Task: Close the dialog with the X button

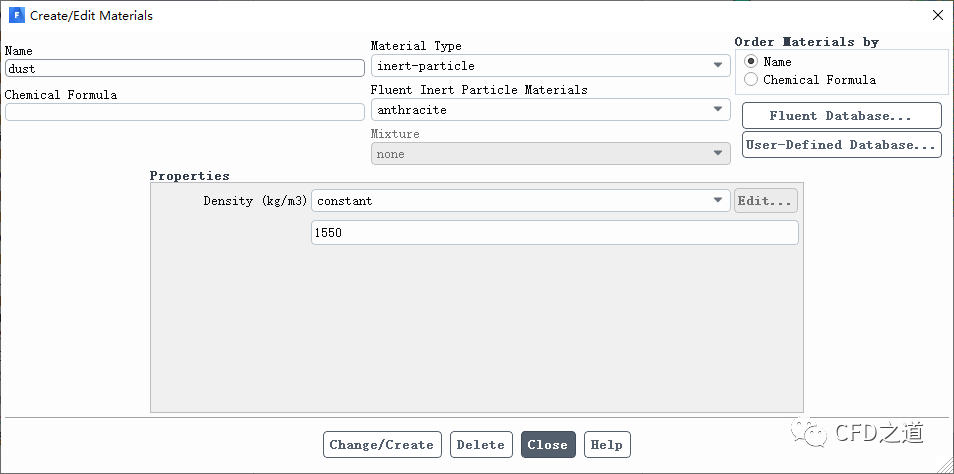Action: [x=937, y=15]
